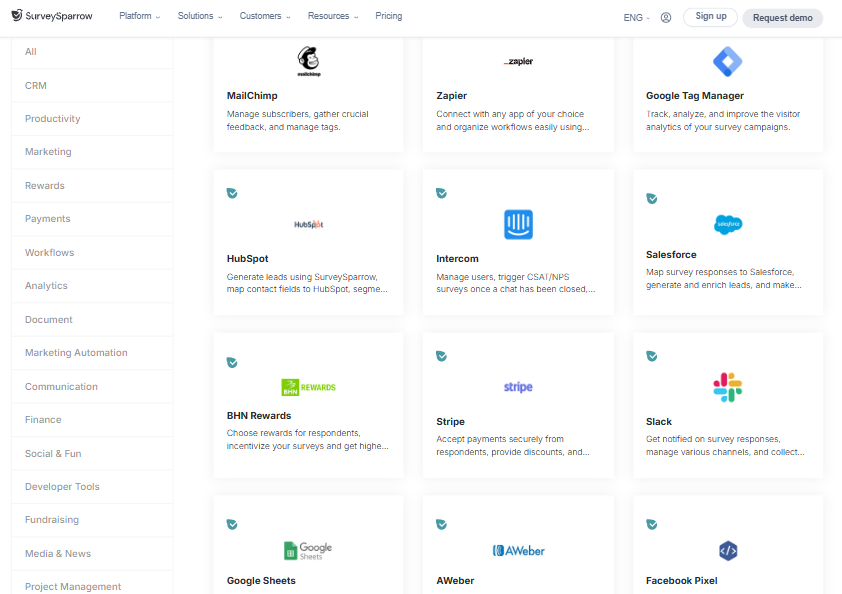Screen dimensions: 842x594
Task: Open the ENG language dropdown
Action: tap(636, 18)
